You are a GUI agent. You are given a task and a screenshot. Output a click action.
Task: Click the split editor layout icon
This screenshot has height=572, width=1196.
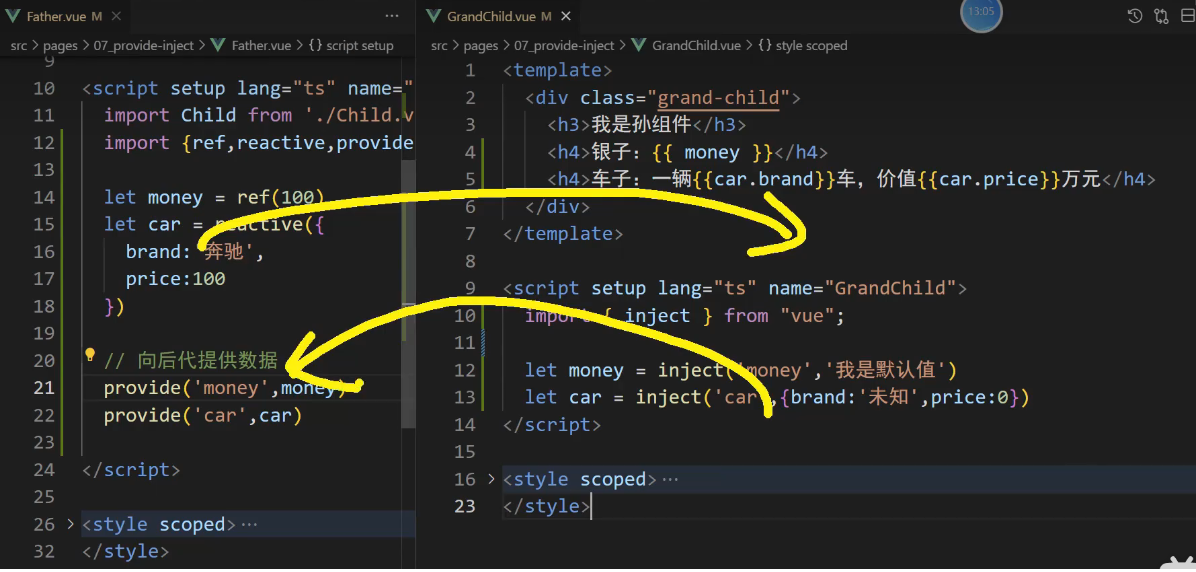pyautogui.click(x=1188, y=16)
